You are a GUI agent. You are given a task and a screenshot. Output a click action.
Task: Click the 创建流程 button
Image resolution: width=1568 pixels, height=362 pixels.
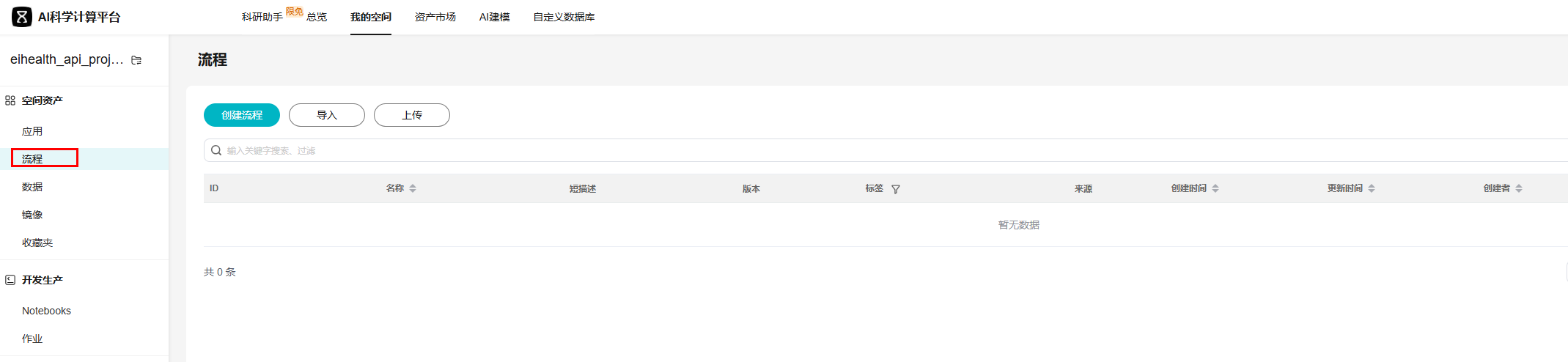(242, 115)
